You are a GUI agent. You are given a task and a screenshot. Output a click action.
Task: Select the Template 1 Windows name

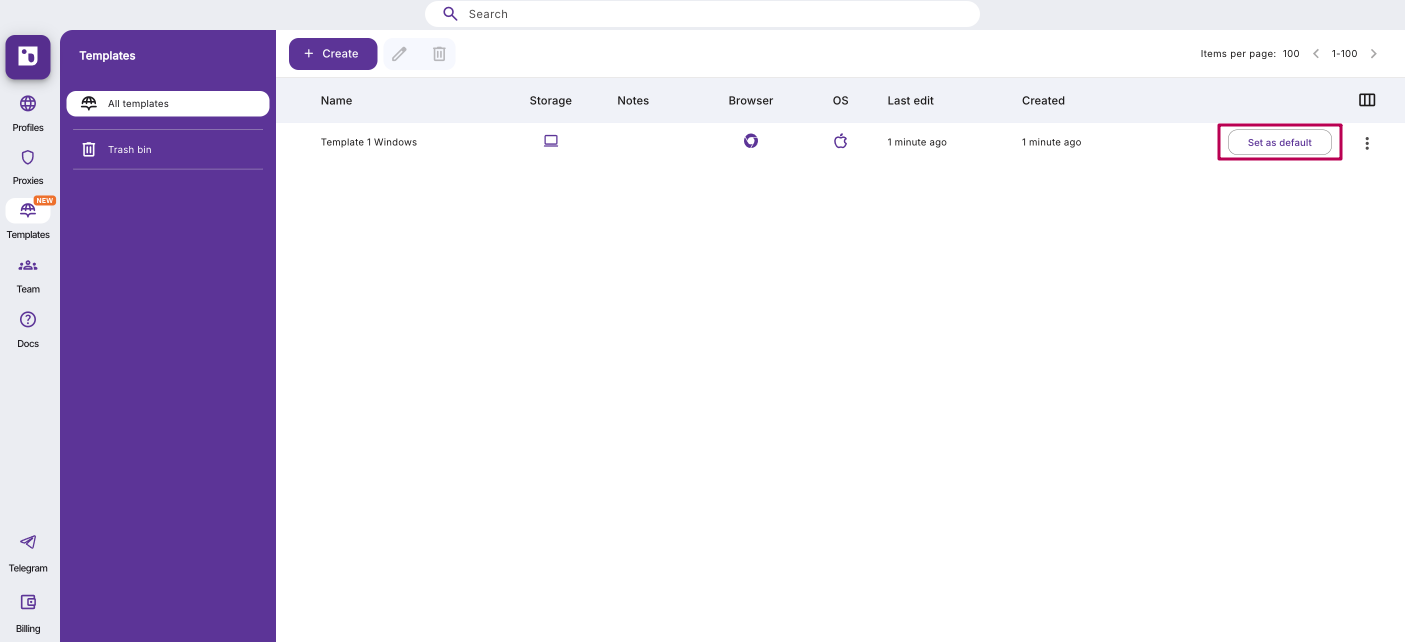tap(369, 142)
